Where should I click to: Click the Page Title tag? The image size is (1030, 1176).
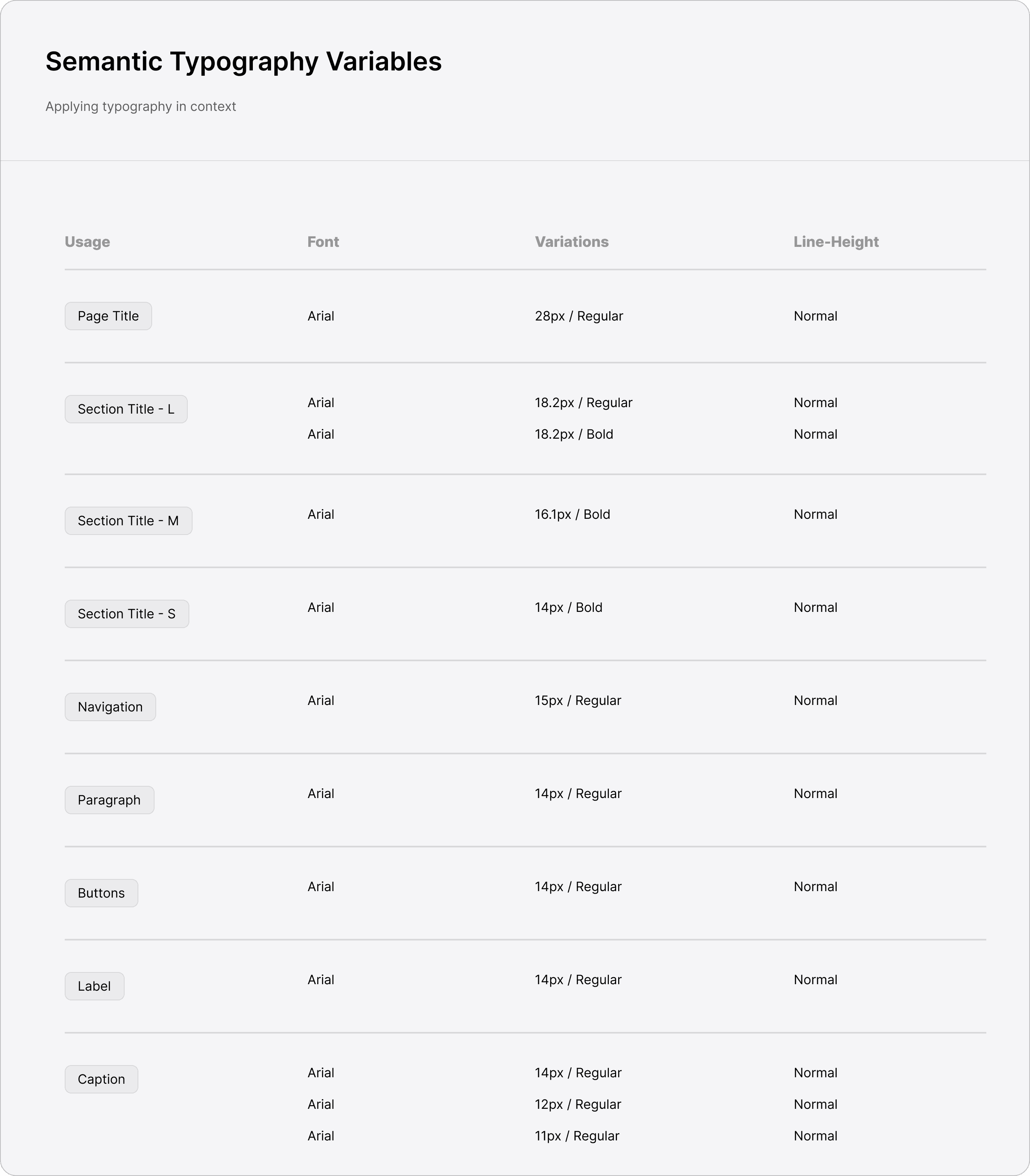click(x=108, y=316)
